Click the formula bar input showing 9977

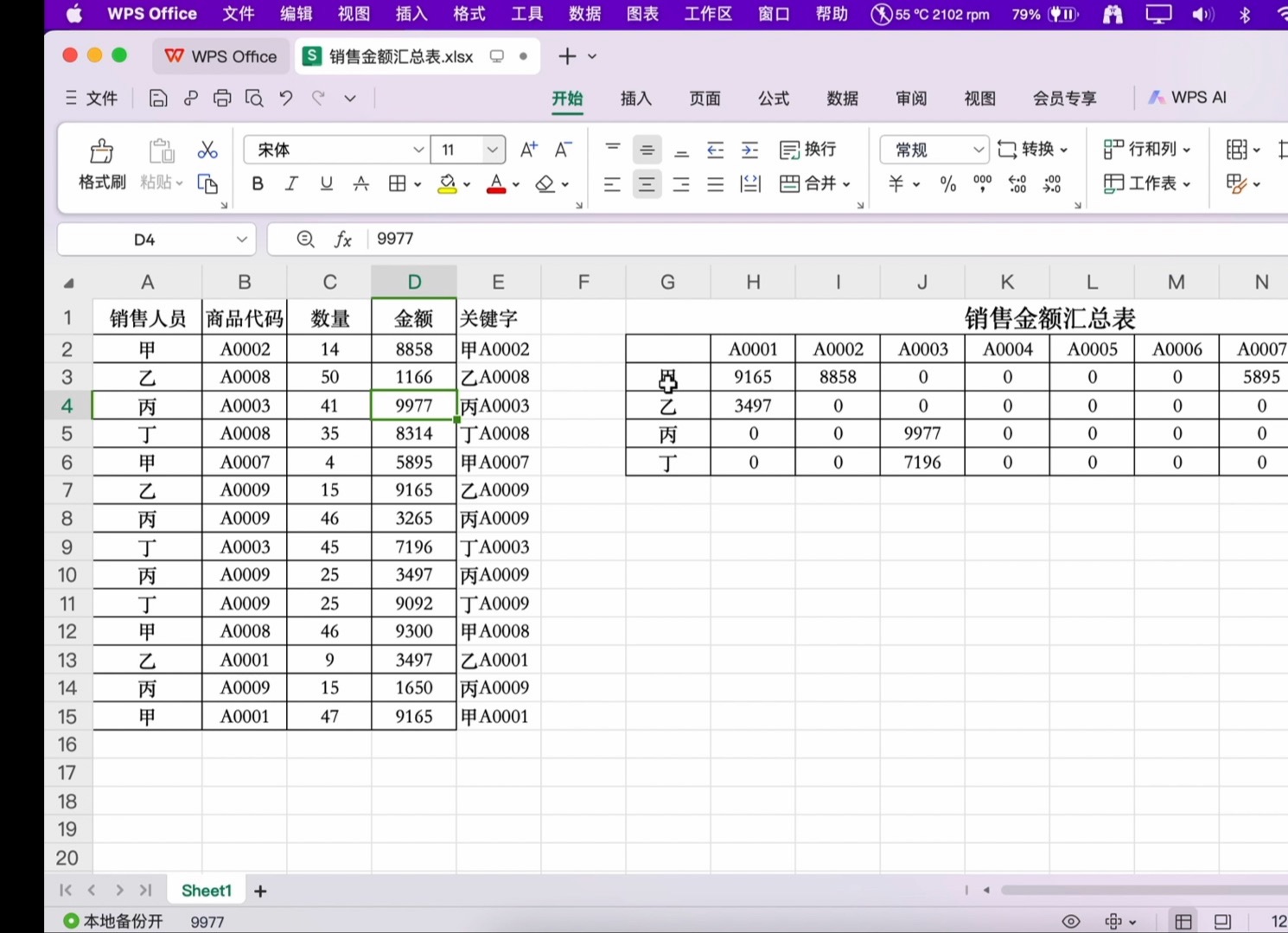[x=827, y=240]
